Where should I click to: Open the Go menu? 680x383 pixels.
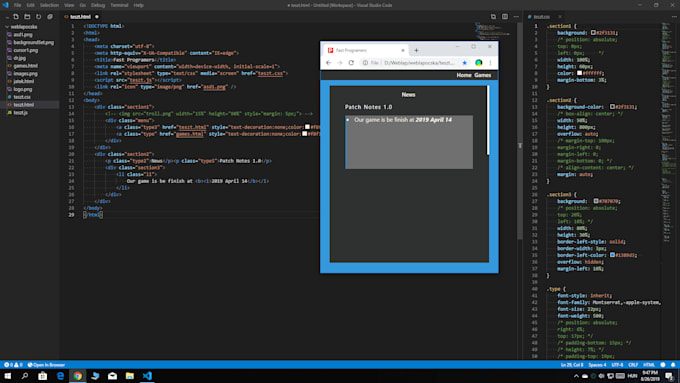(x=82, y=5)
